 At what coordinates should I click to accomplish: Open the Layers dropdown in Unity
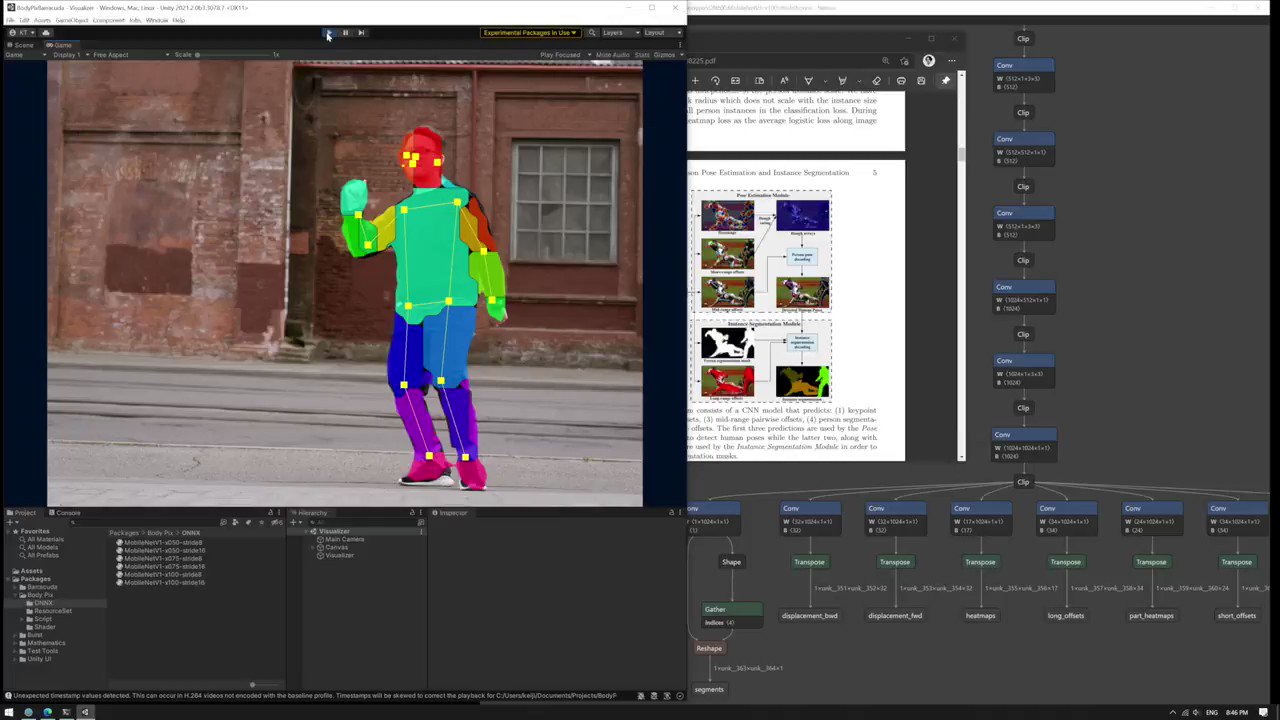tap(620, 33)
